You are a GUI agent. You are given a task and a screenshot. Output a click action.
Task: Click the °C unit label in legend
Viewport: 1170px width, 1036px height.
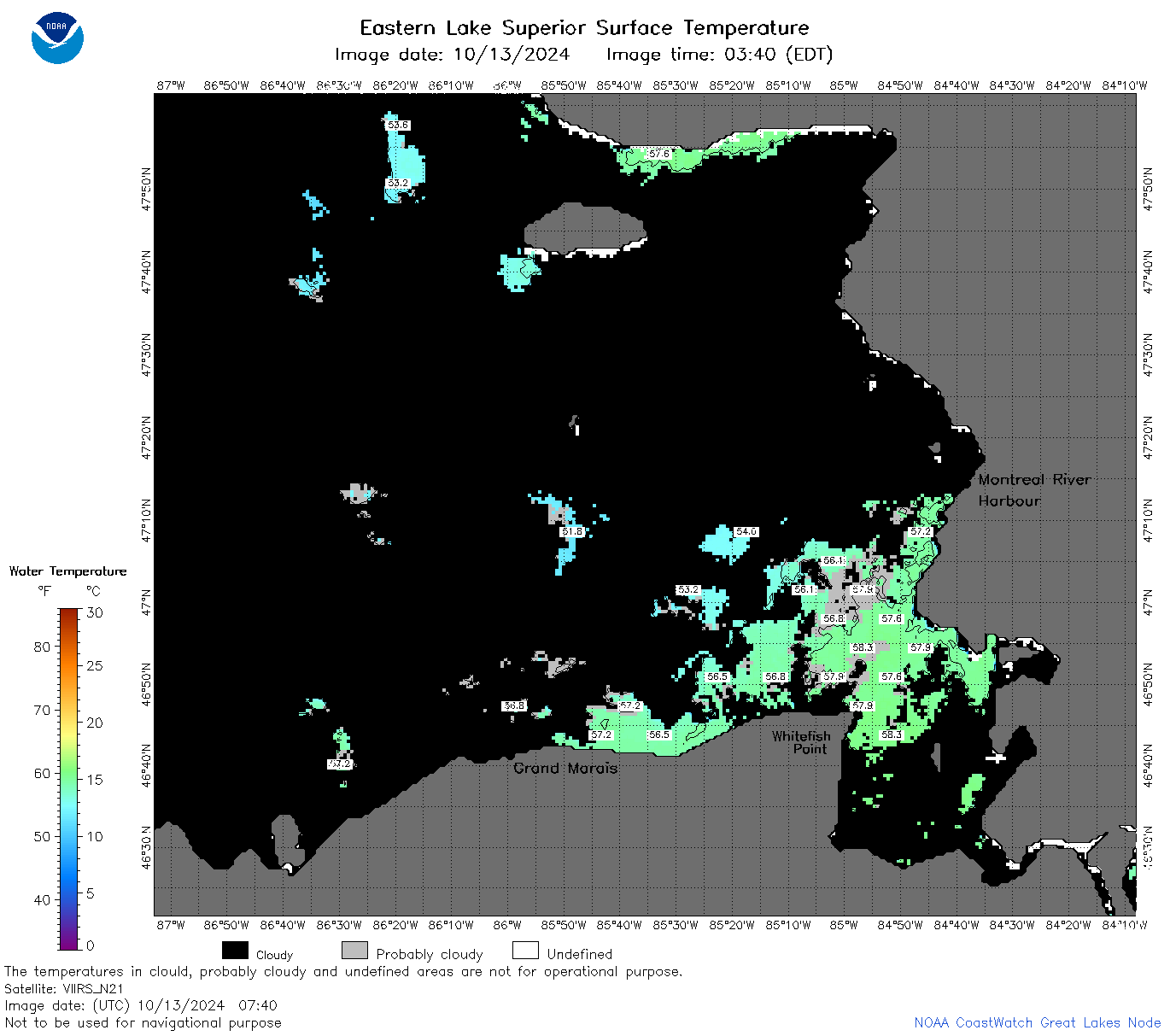pos(93,591)
